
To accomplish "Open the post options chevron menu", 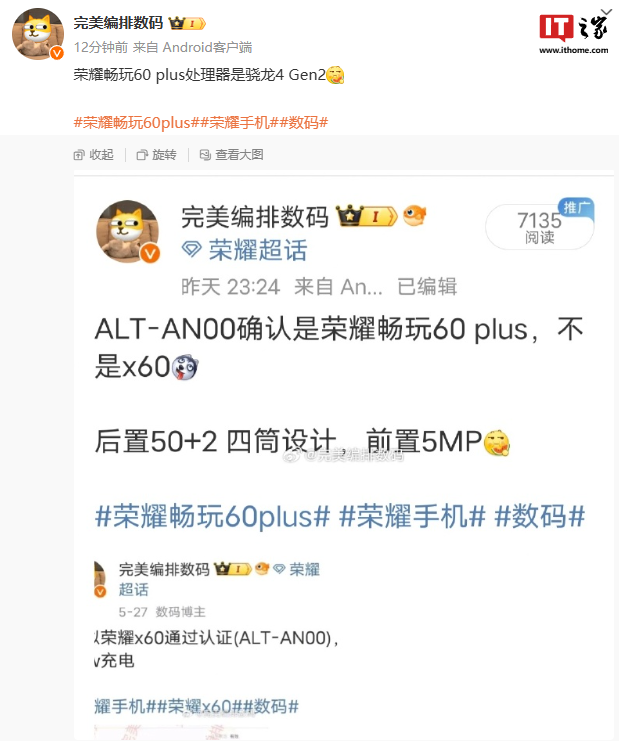I will pyautogui.click(x=606, y=12).
